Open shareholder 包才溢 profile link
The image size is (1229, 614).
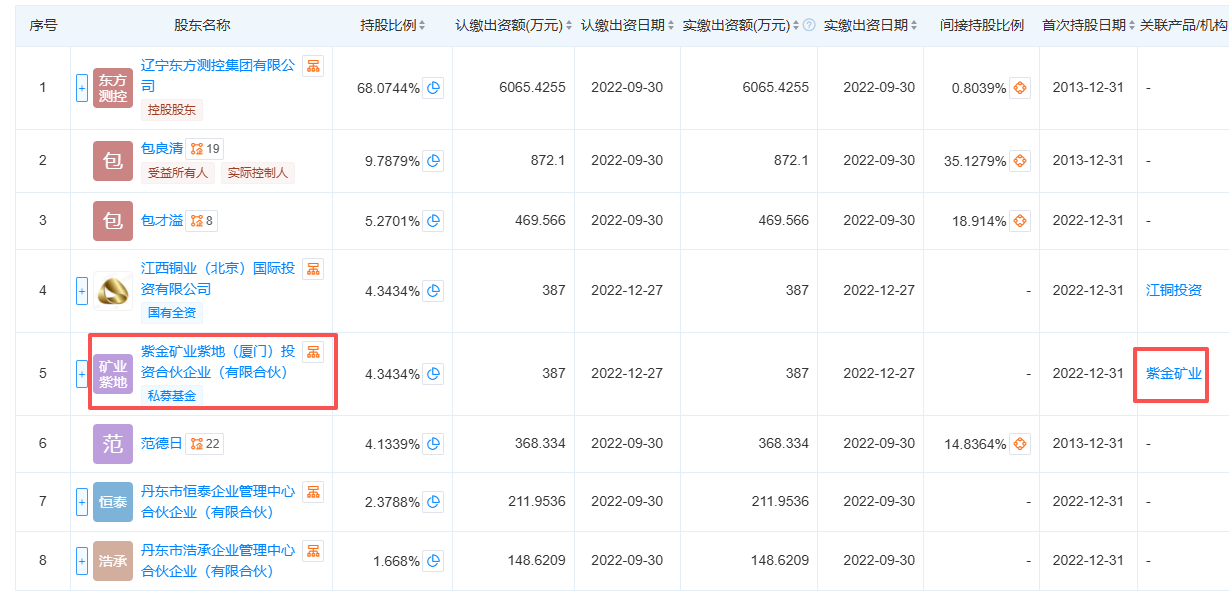click(162, 220)
